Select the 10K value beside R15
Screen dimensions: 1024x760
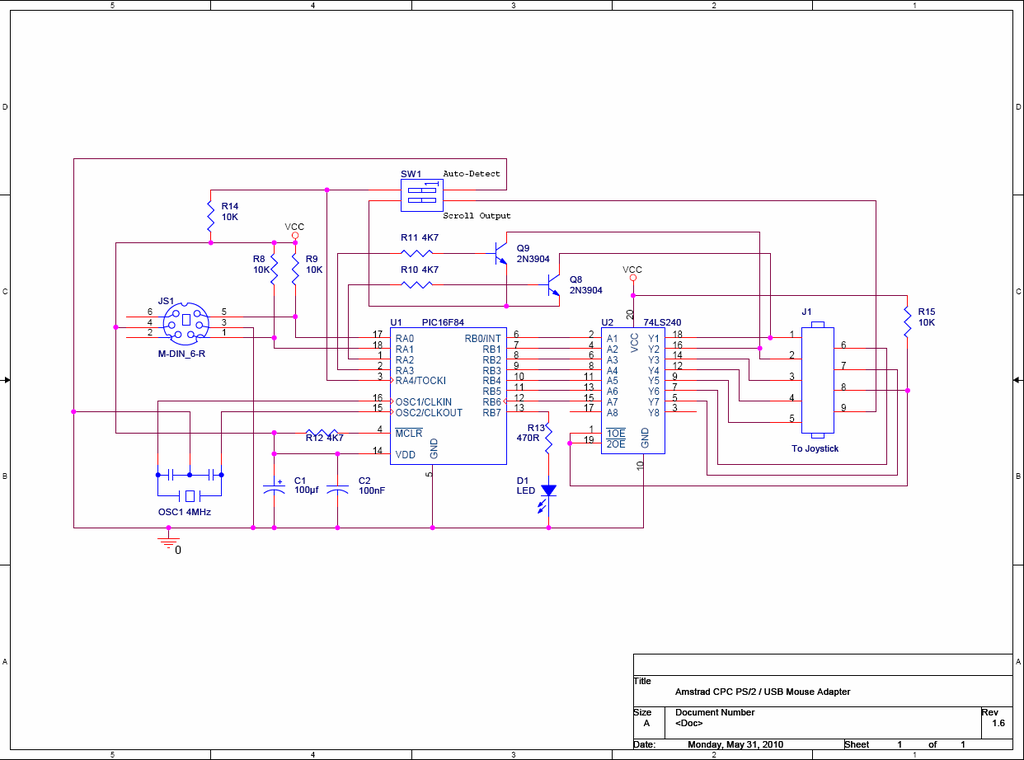coord(927,323)
